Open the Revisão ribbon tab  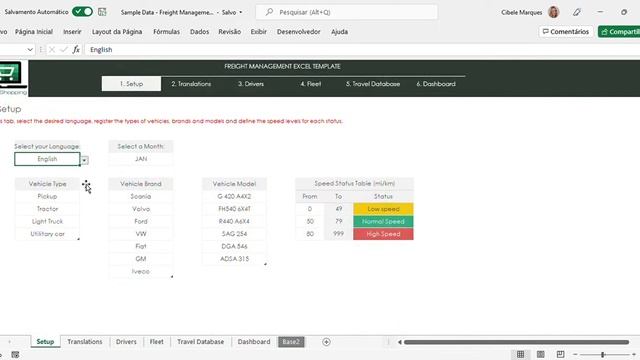229,31
